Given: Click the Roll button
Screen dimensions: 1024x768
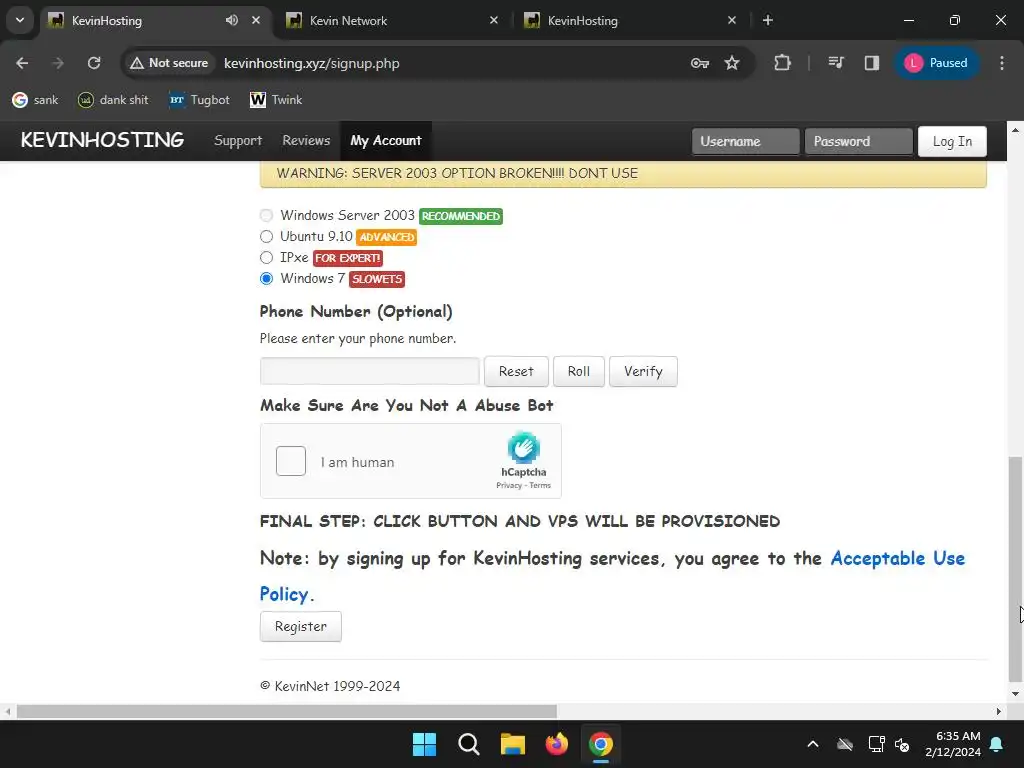Looking at the screenshot, I should [x=579, y=371].
